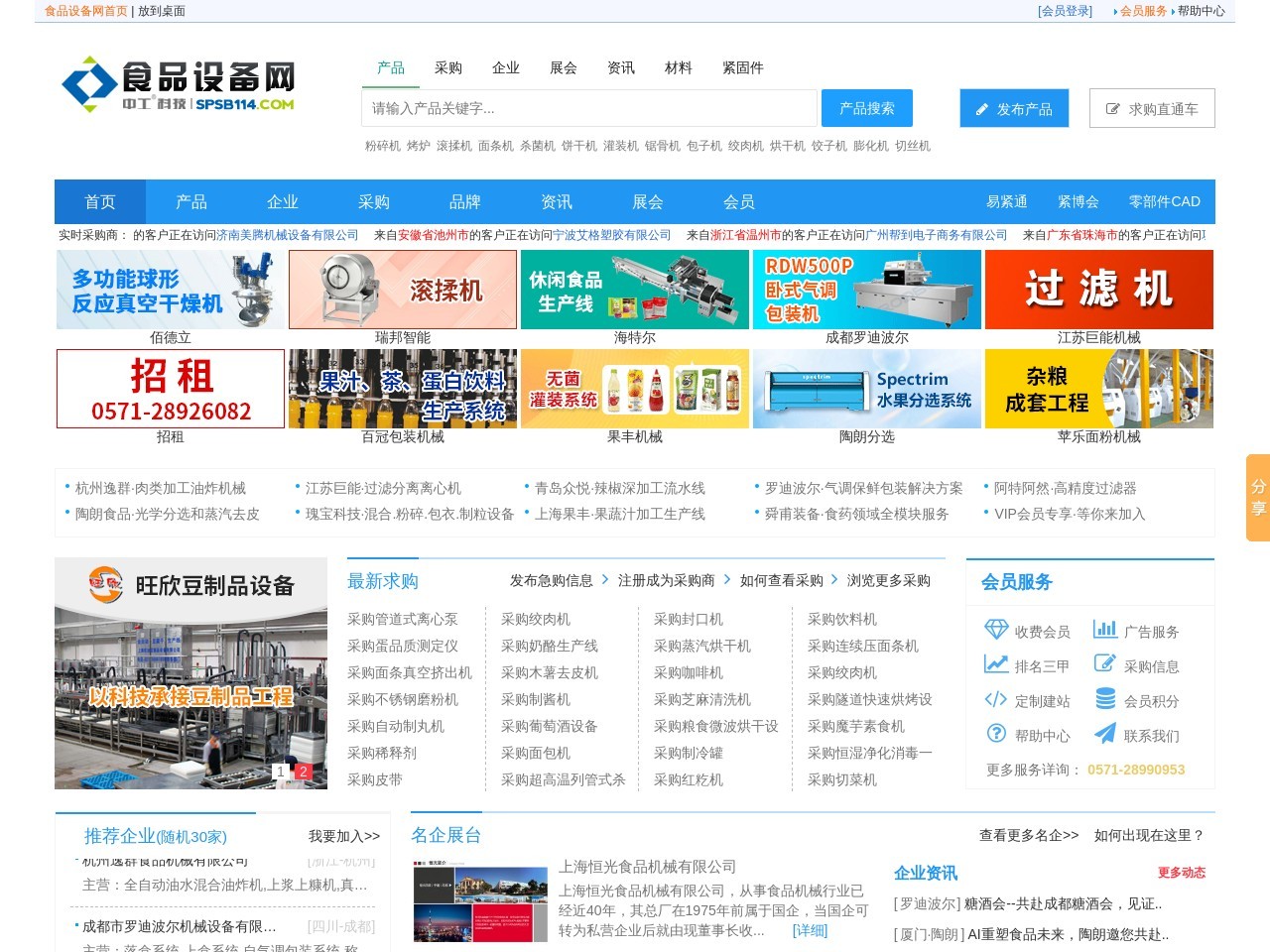Click the product keyword search field

pos(589,108)
